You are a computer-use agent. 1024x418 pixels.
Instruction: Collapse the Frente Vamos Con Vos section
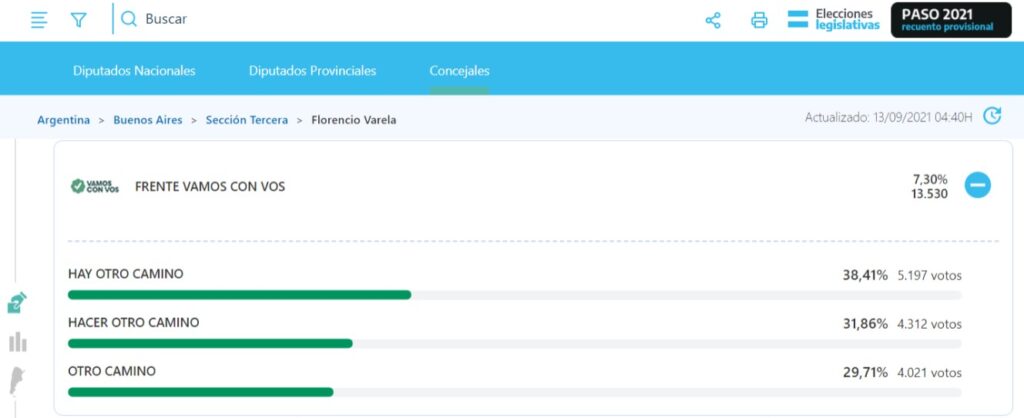tap(977, 185)
